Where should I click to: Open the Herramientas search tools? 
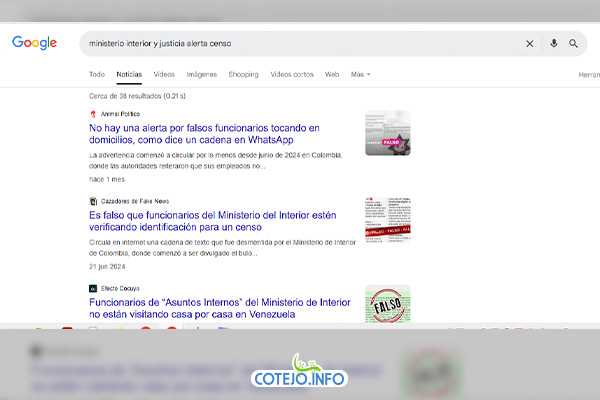click(x=589, y=75)
